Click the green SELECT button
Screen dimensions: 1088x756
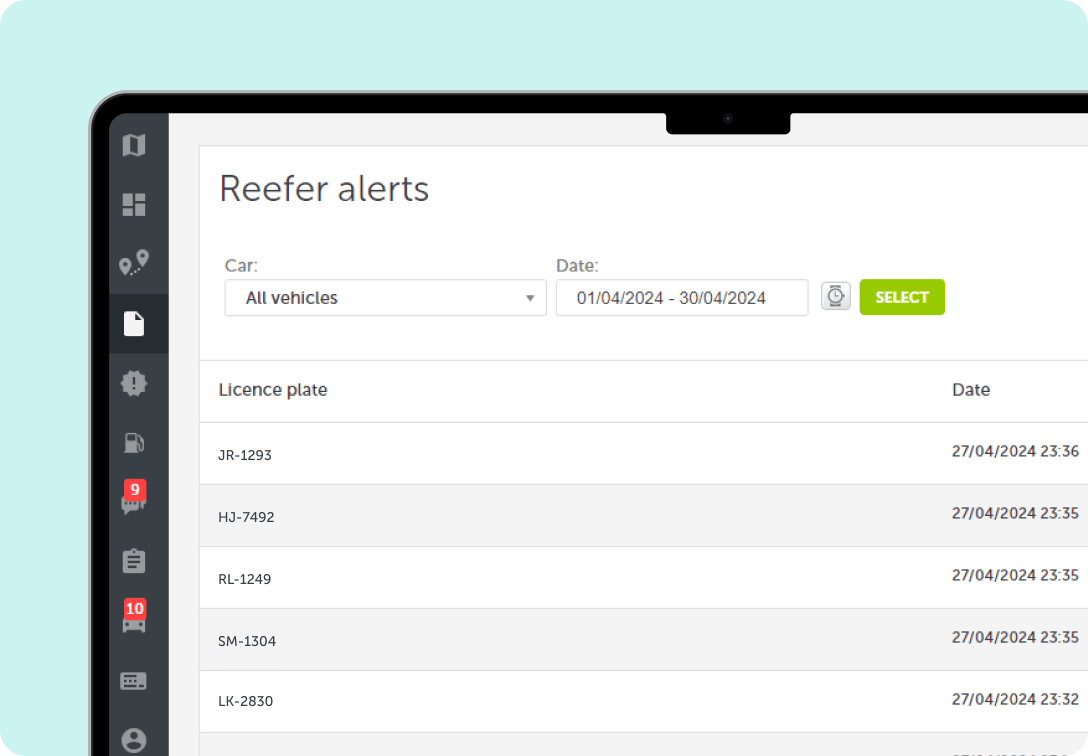tap(902, 298)
